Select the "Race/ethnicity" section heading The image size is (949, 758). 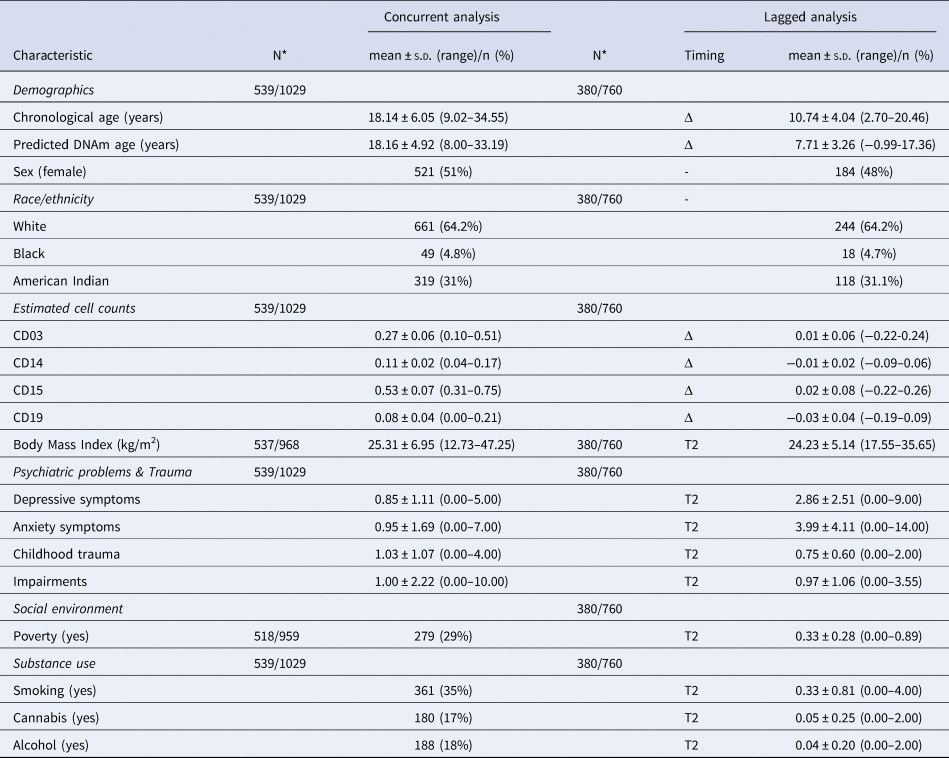[x=54, y=199]
